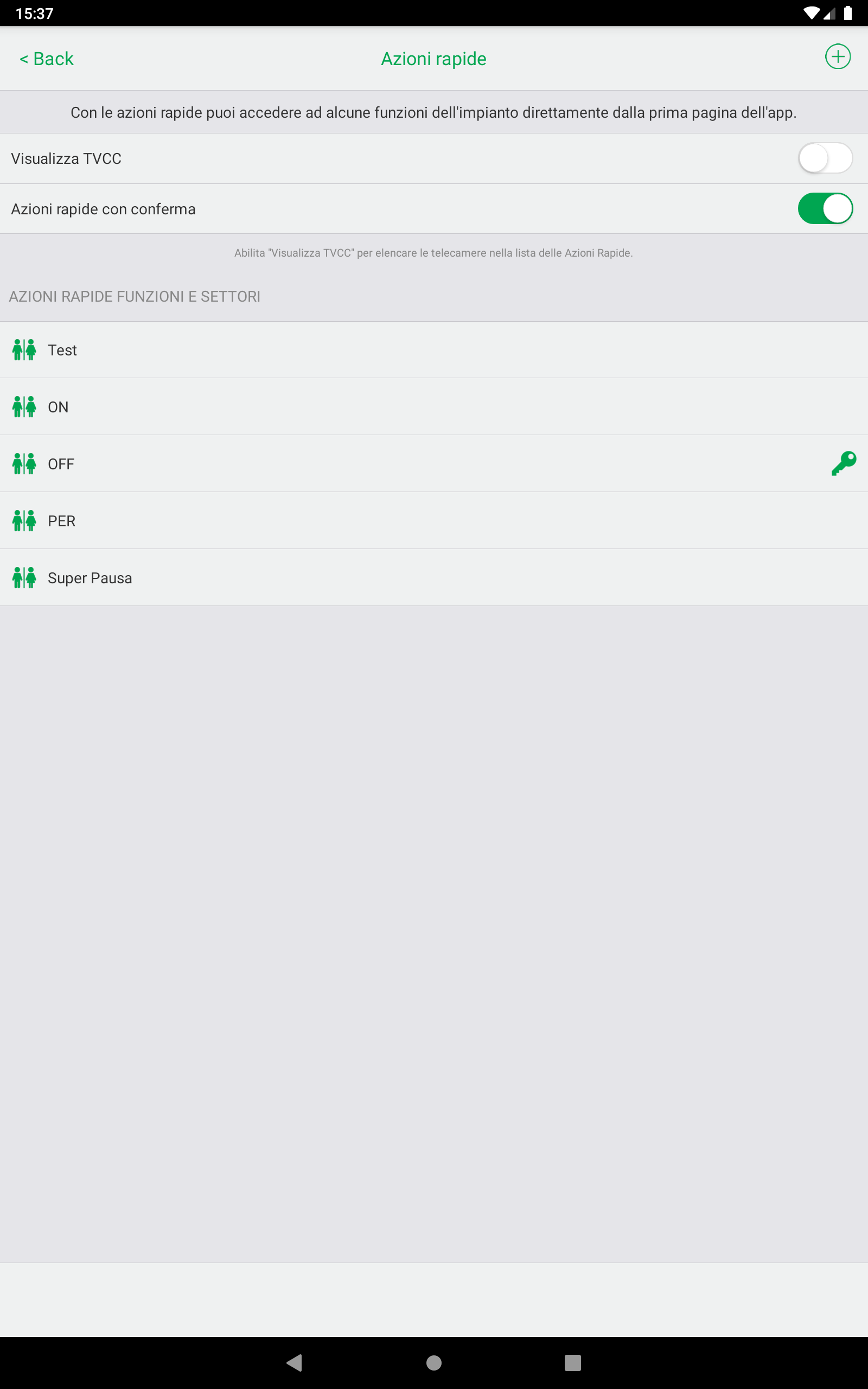Tap the add quick action plus icon
Image resolution: width=868 pixels, height=1389 pixels.
point(838,57)
